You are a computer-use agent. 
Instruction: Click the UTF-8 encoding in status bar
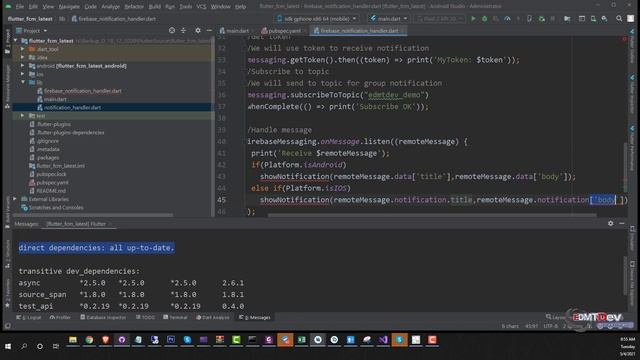coord(550,326)
